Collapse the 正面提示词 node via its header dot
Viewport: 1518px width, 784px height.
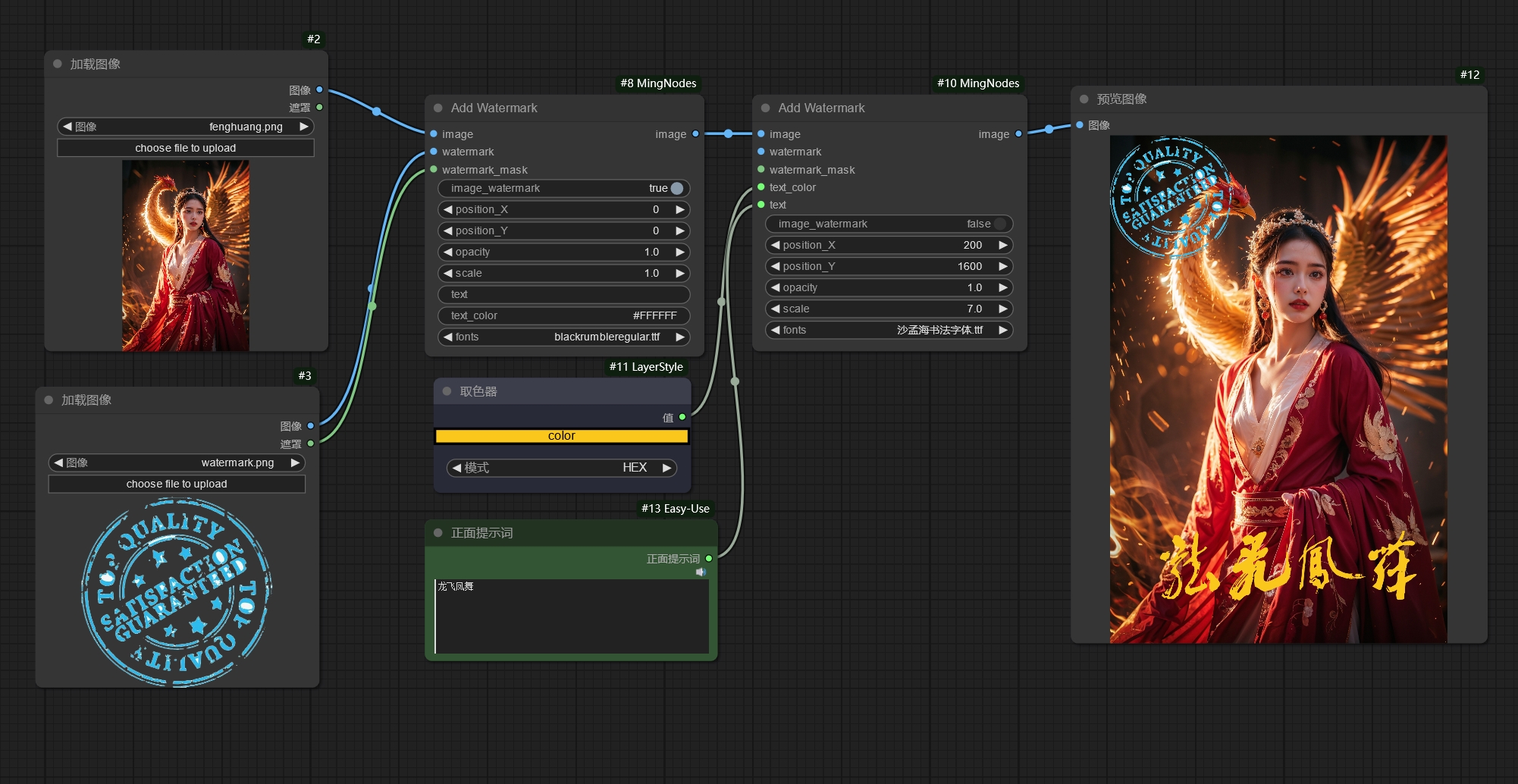438,533
